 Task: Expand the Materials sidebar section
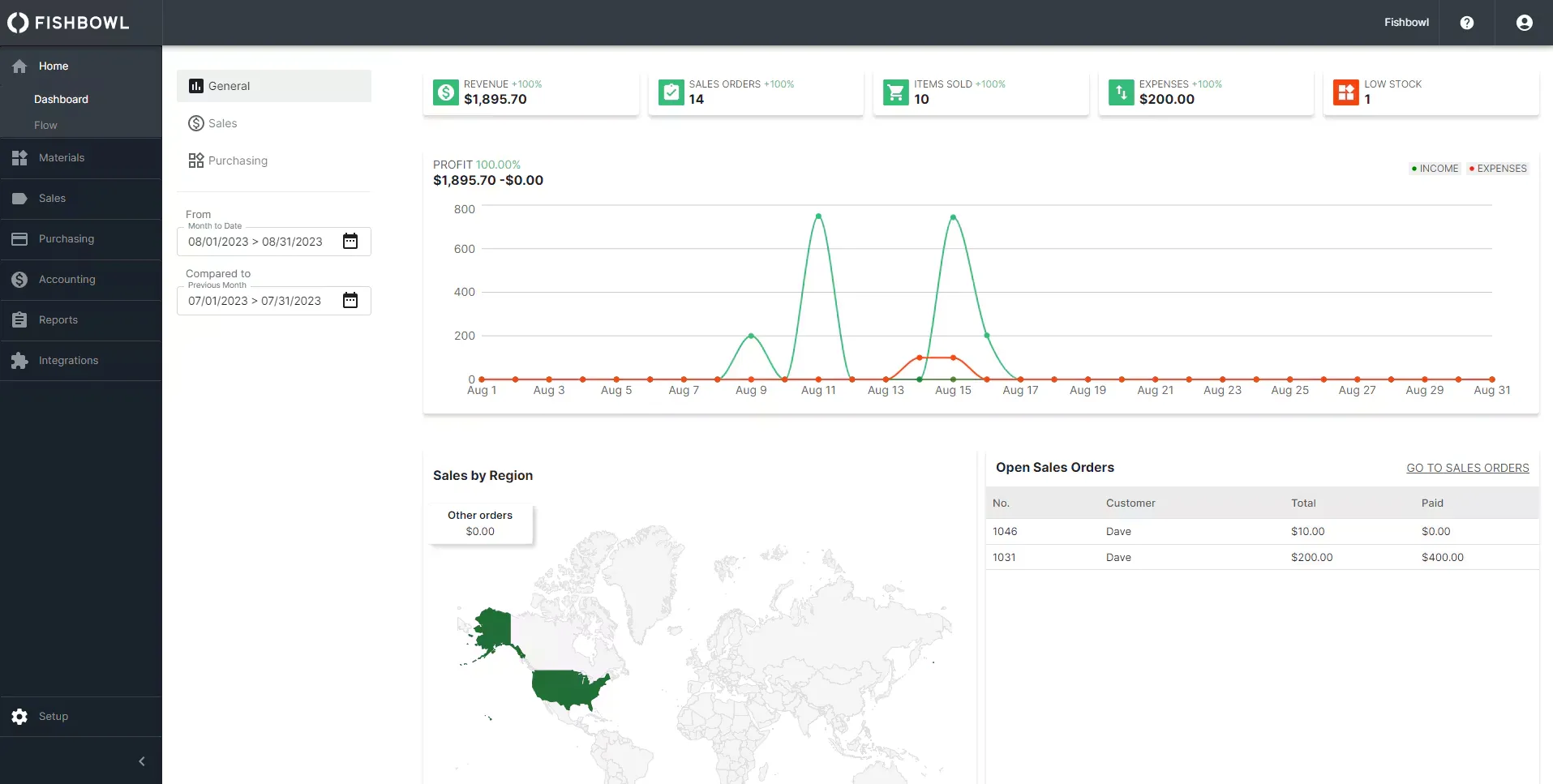tap(62, 158)
